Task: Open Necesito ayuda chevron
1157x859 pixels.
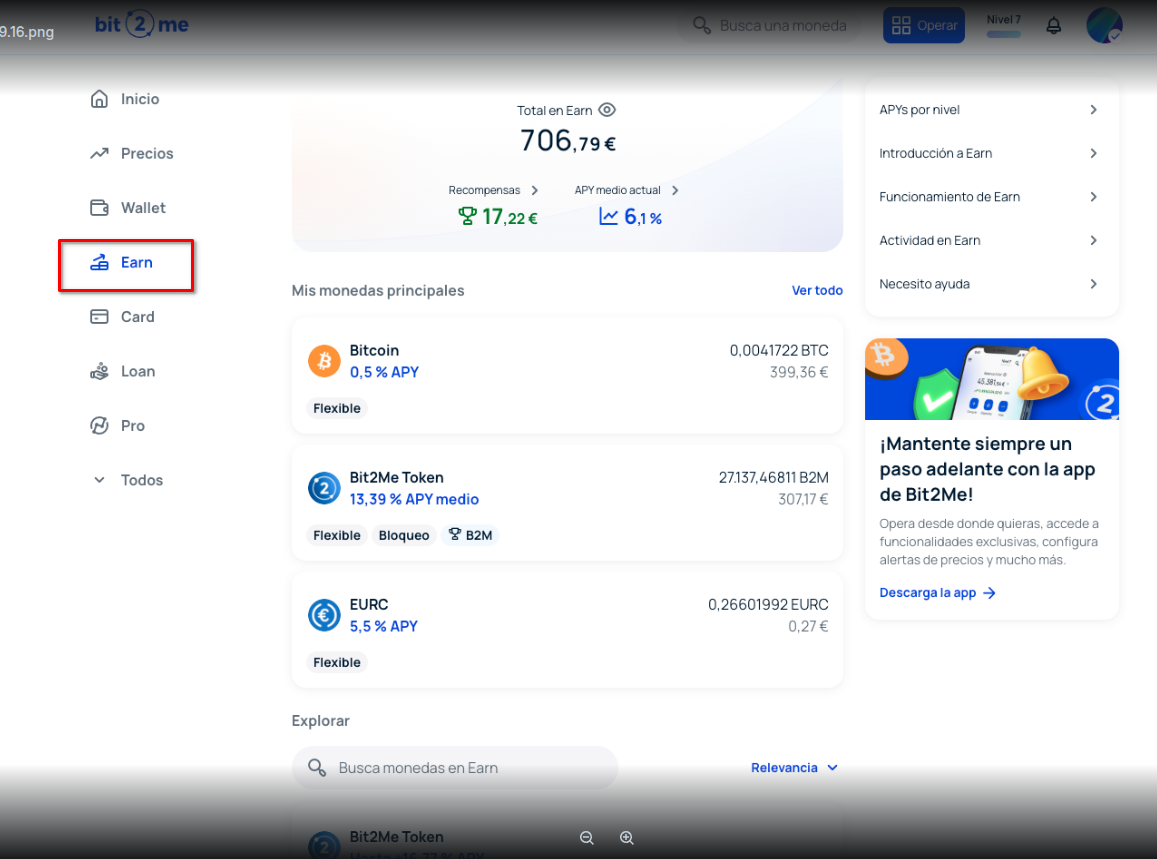Action: [1094, 284]
